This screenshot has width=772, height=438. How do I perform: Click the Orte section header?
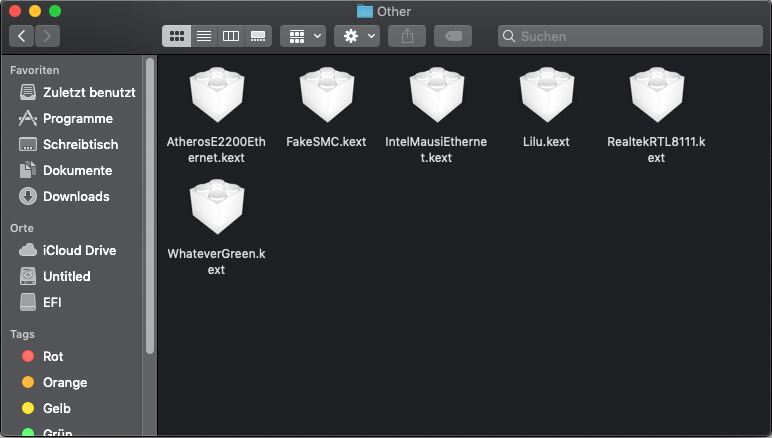(22, 228)
